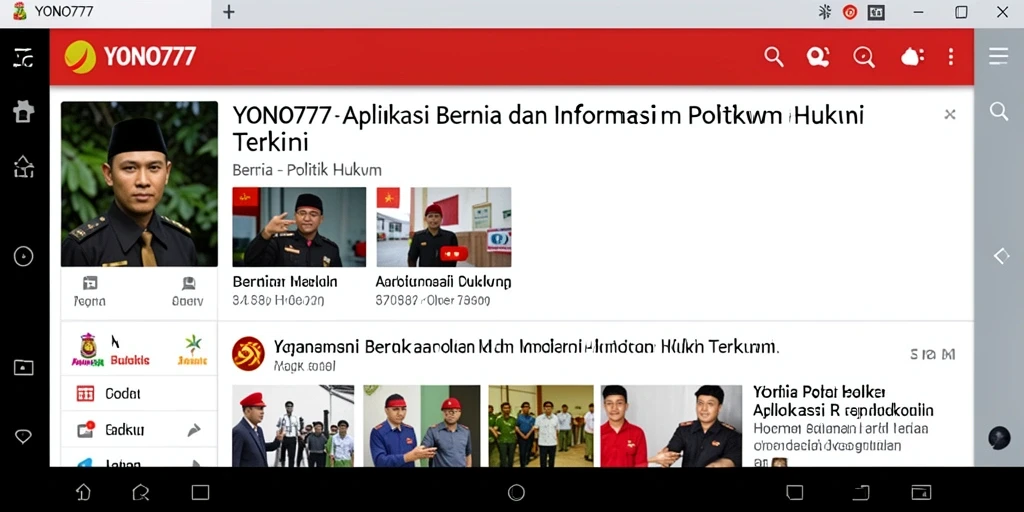Open the third post image with group in green
This screenshot has width=1024, height=512.
coord(541,426)
